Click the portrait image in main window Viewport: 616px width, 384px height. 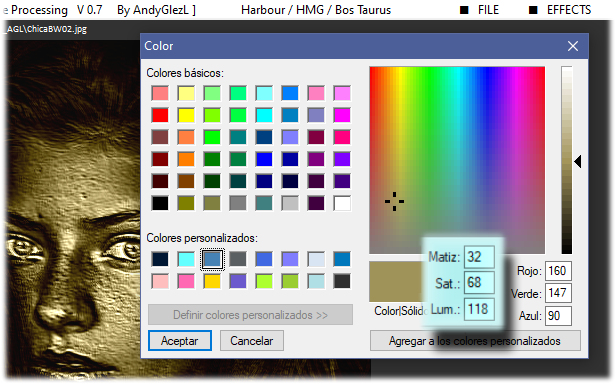73,208
